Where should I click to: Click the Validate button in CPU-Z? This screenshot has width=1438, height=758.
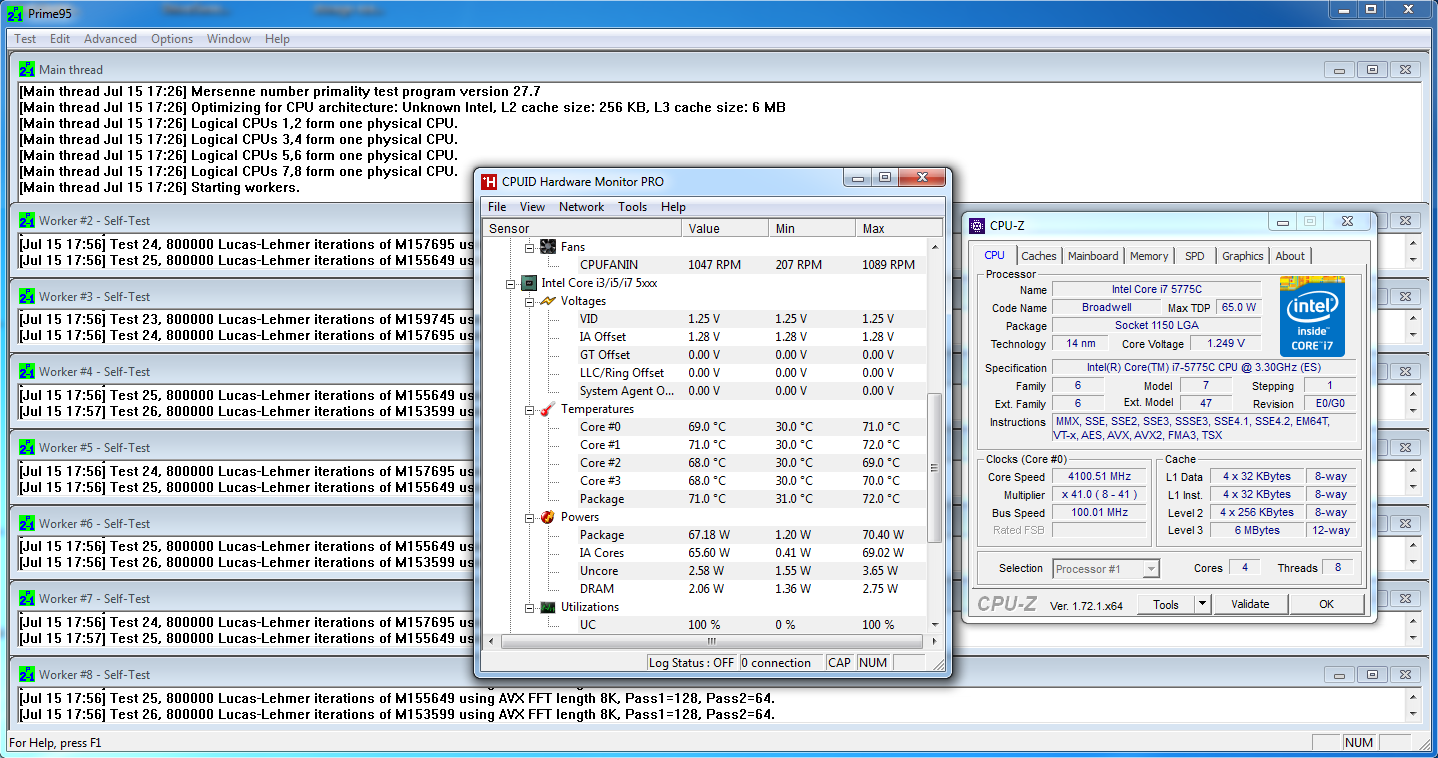point(1250,604)
